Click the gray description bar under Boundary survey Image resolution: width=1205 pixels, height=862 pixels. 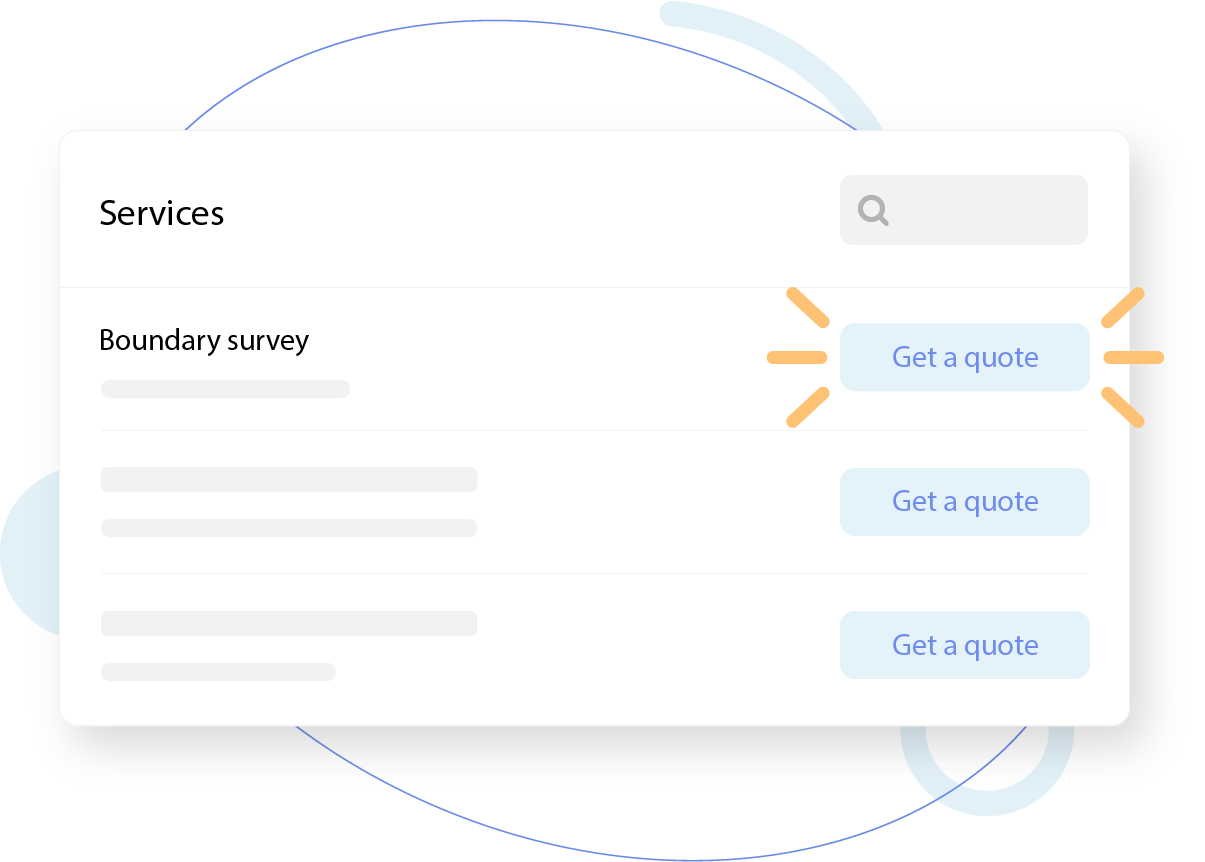(x=225, y=389)
